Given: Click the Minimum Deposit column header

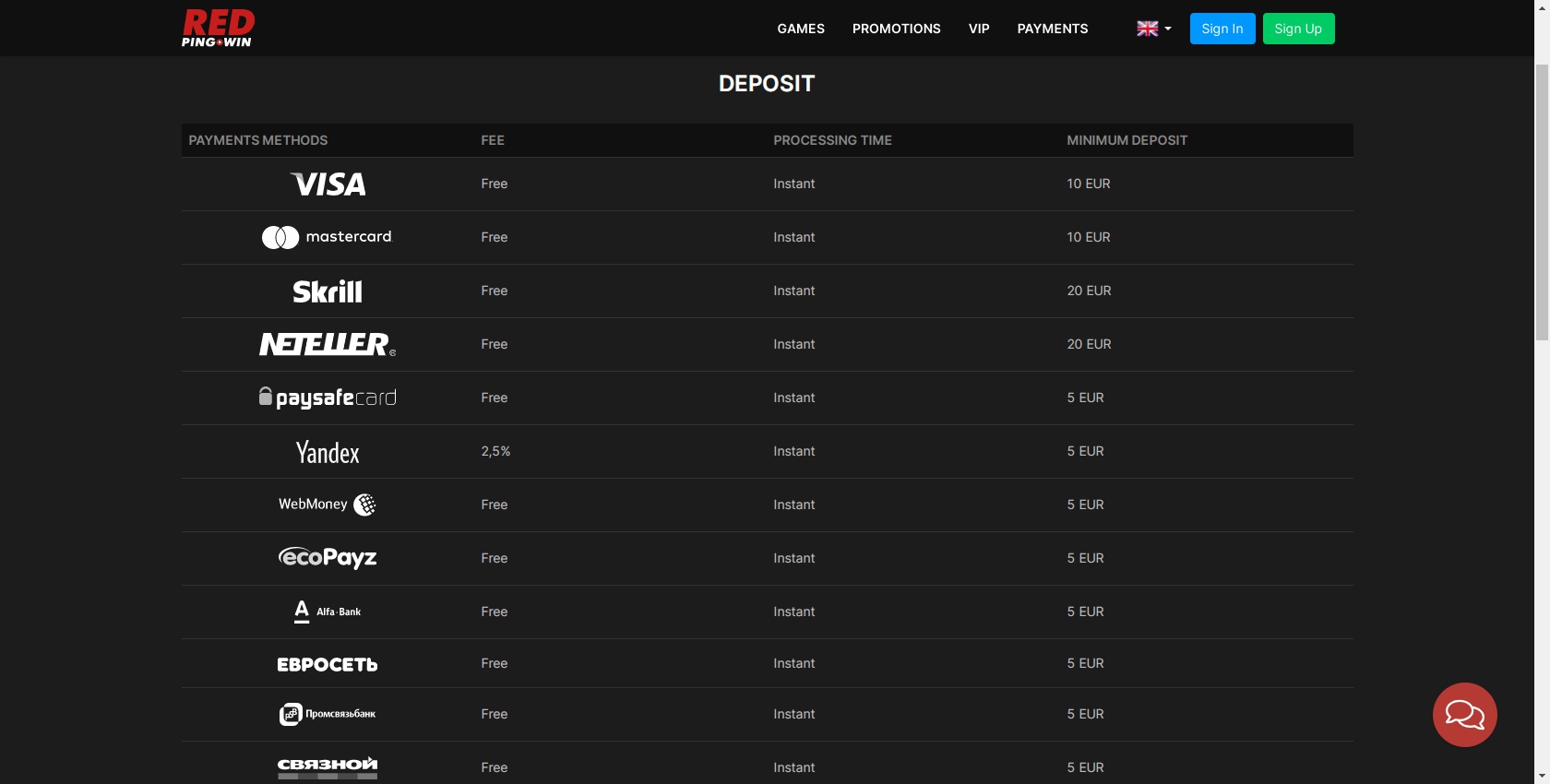Looking at the screenshot, I should [x=1127, y=140].
